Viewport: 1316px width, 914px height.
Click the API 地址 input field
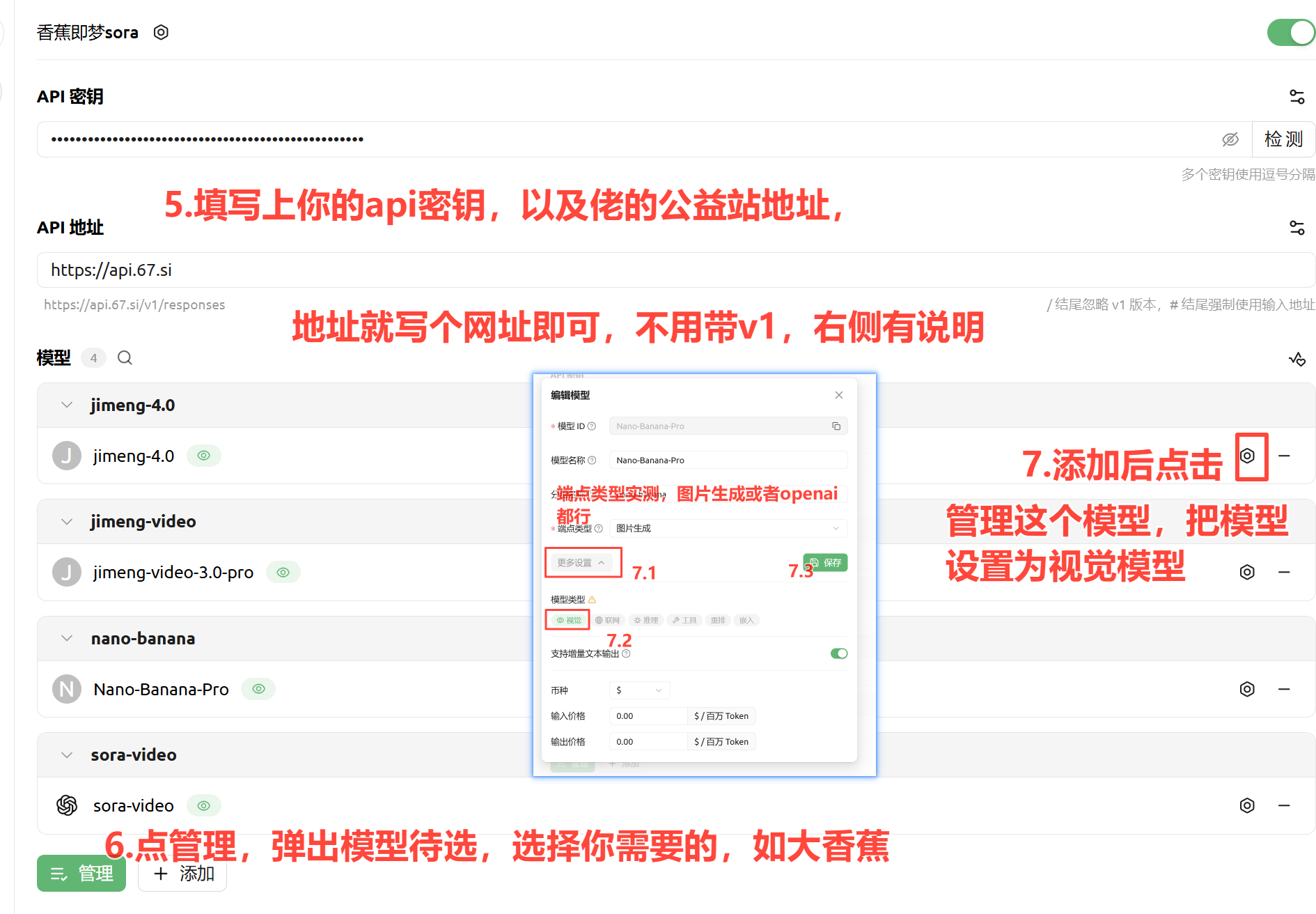(675, 270)
